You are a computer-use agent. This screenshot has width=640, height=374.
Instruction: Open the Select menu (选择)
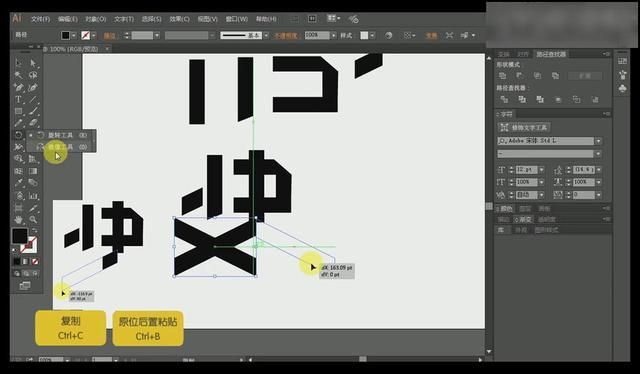(151, 19)
